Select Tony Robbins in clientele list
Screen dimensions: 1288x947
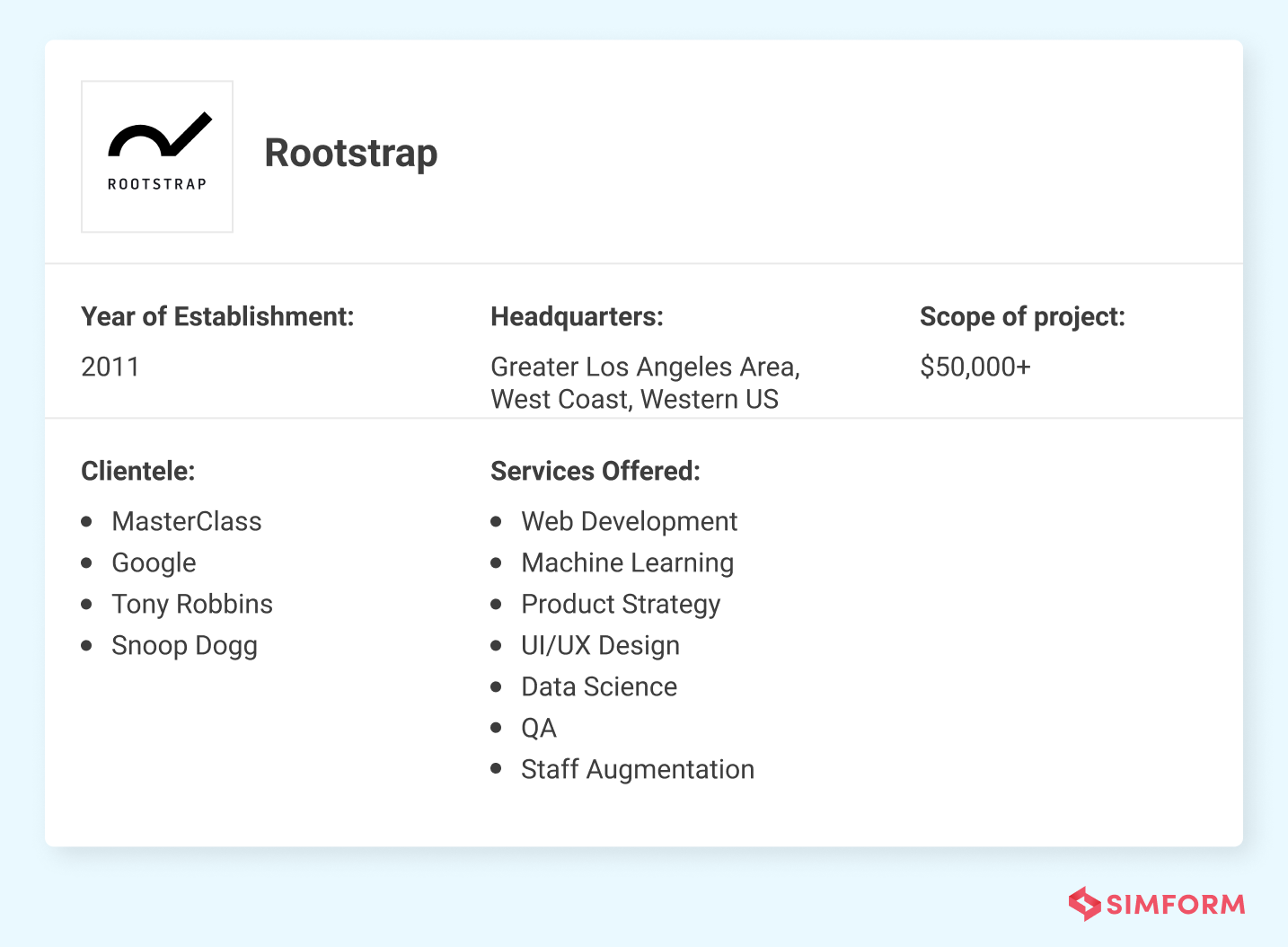pyautogui.click(x=192, y=604)
